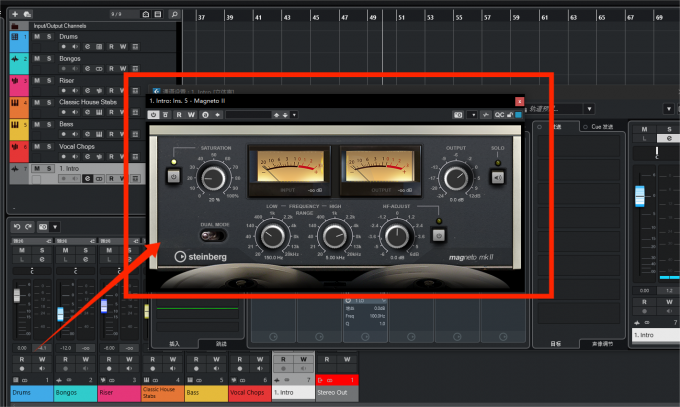Viewport: 680px width, 407px height.
Task: Toggle monitor speaker on Drums track
Action: click(x=75, y=46)
